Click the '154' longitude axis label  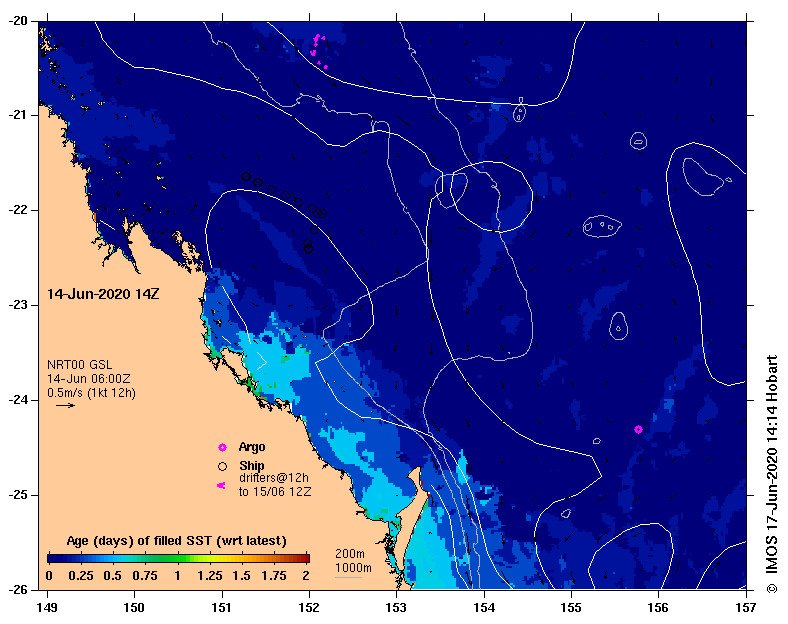[484, 608]
